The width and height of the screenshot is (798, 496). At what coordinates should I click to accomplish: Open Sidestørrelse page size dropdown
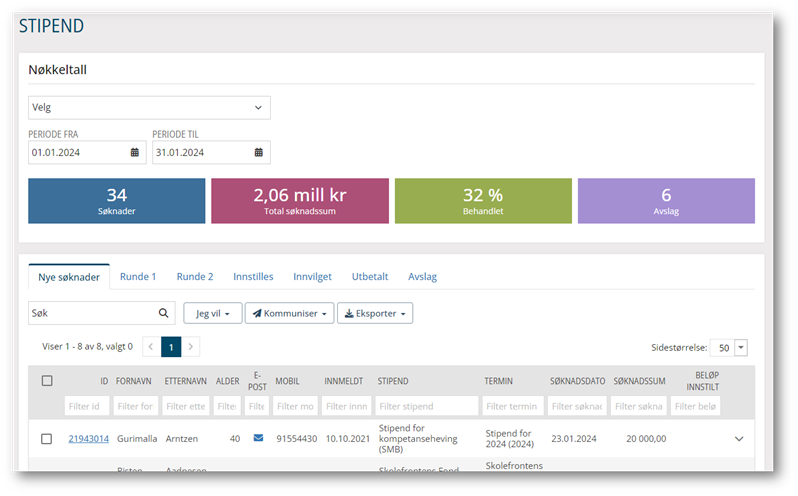pos(741,347)
